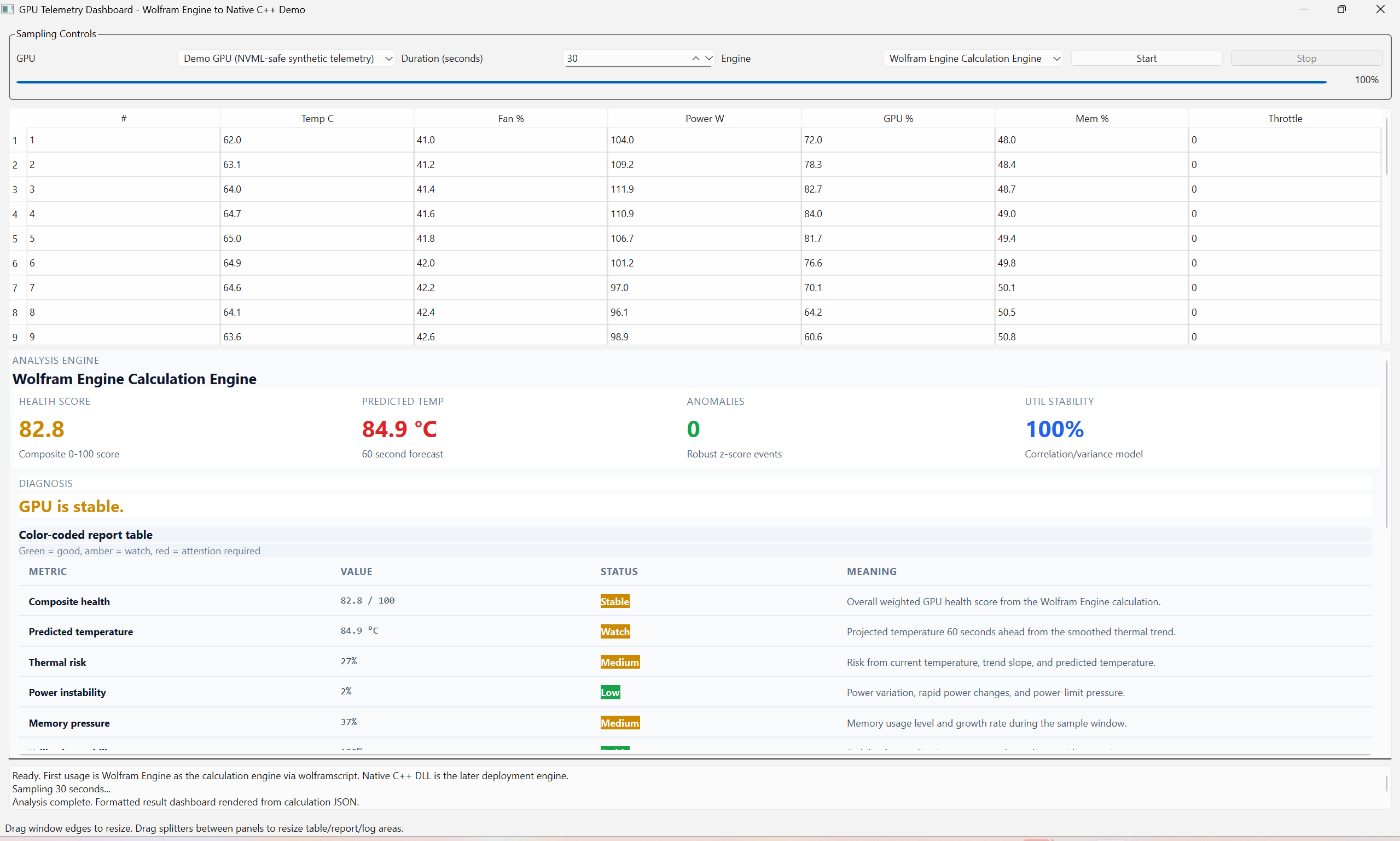The height and width of the screenshot is (841, 1400).
Task: Click the GPU % column header
Action: (x=898, y=118)
